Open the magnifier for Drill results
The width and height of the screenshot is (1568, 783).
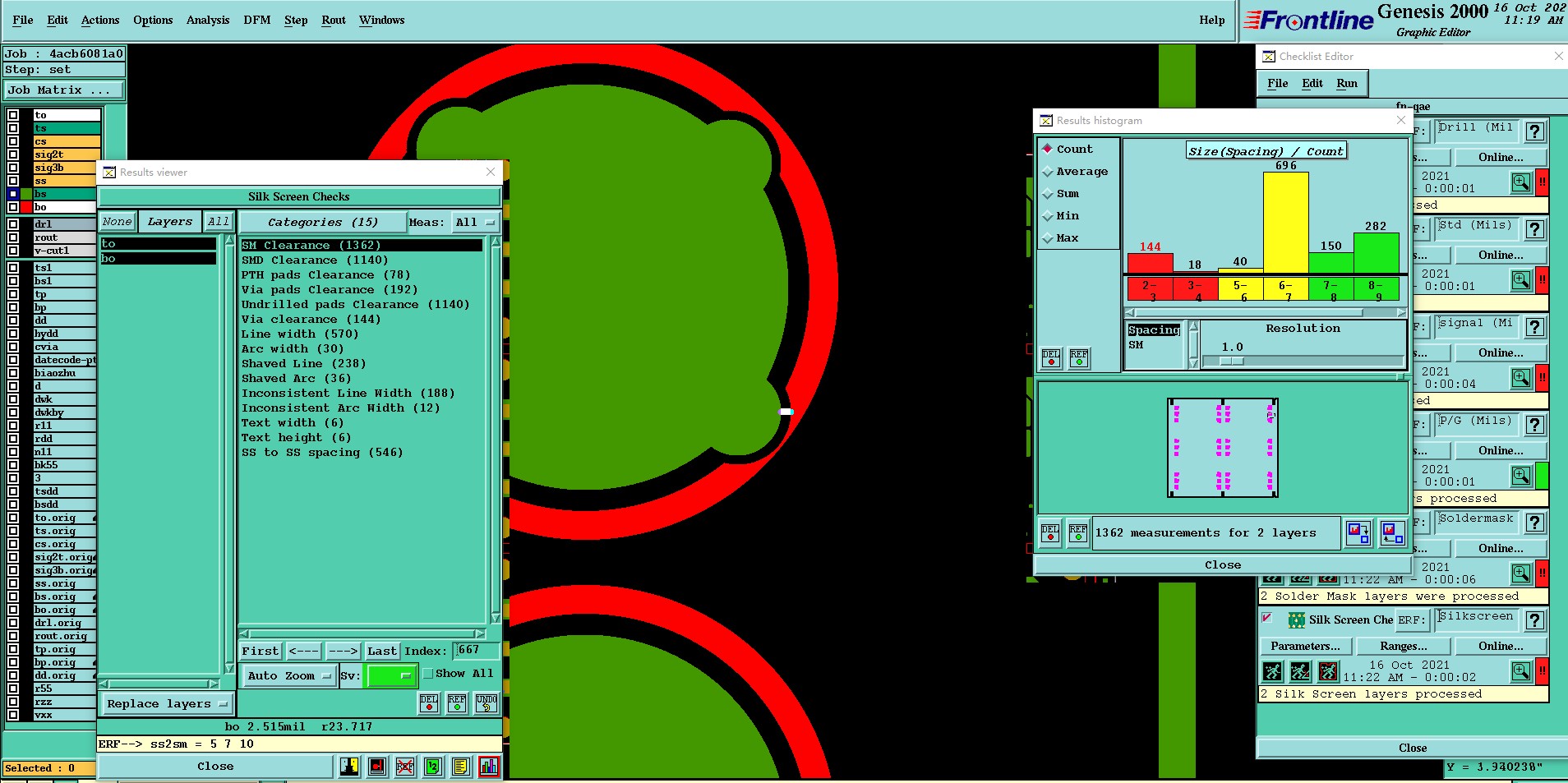pyautogui.click(x=1521, y=182)
